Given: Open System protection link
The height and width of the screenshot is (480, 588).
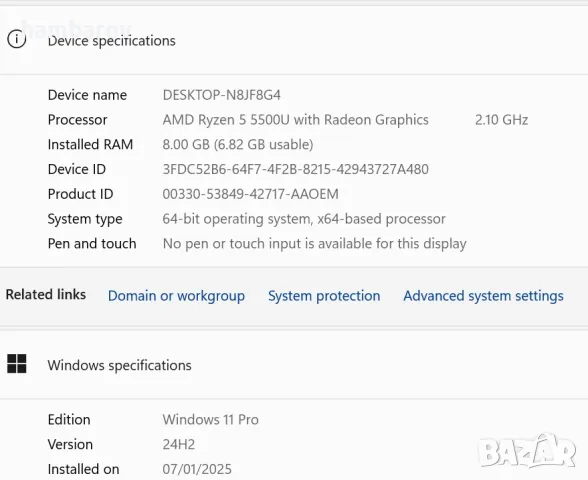Looking at the screenshot, I should click(324, 296).
